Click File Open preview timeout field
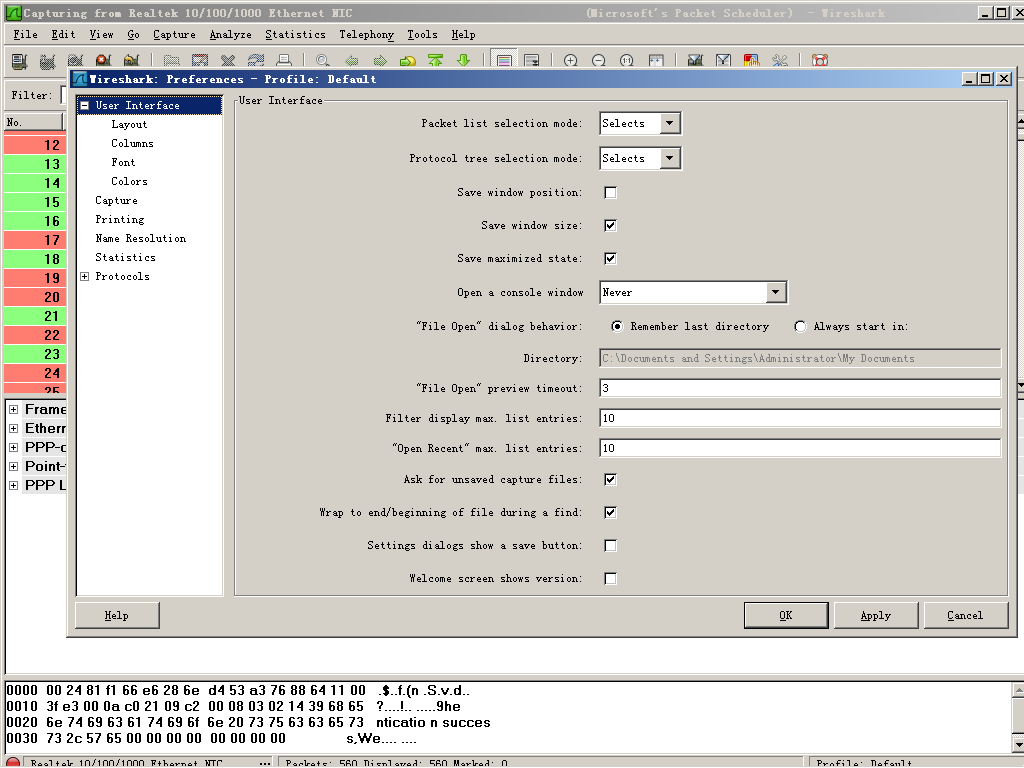 [800, 388]
